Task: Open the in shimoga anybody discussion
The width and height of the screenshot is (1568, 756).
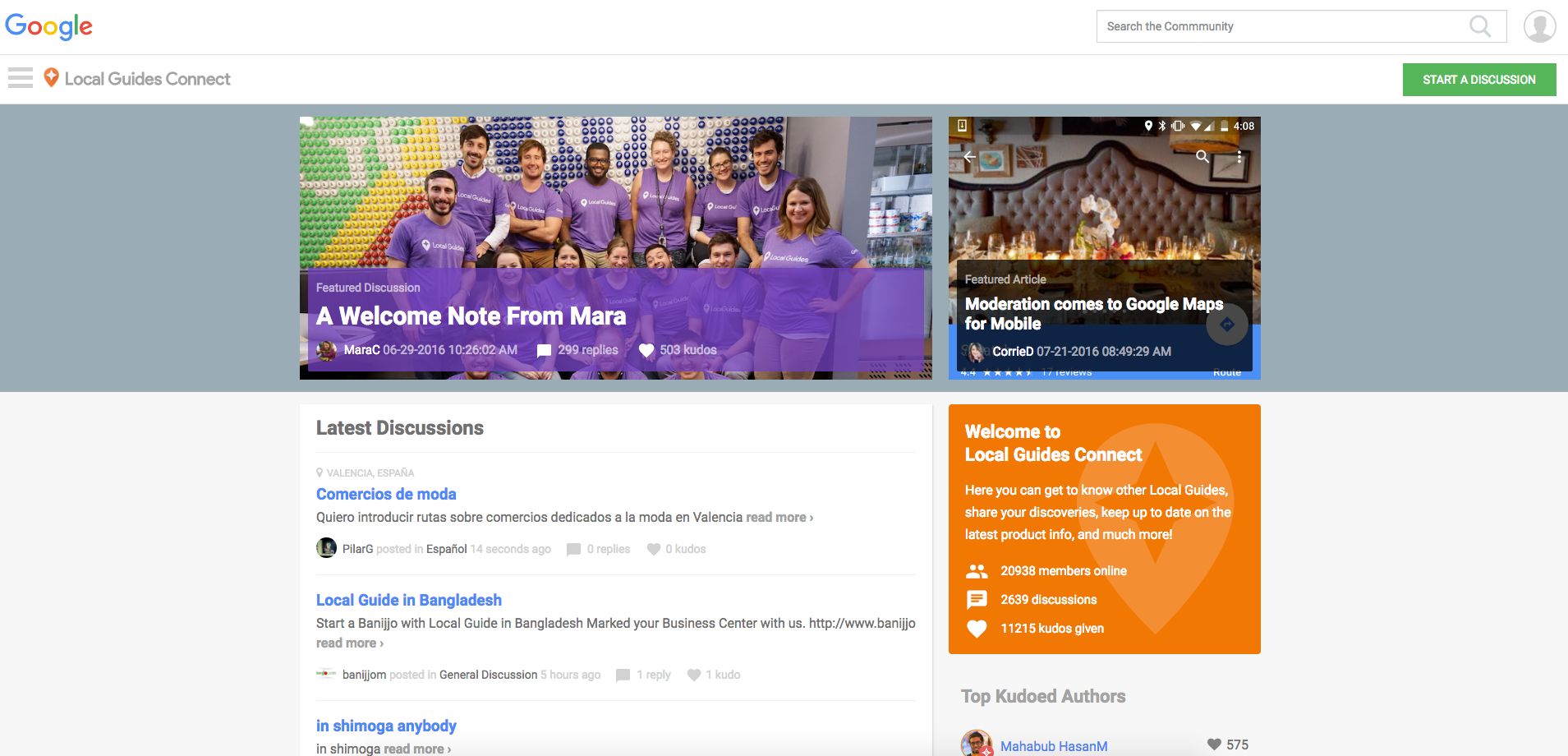Action: [386, 726]
